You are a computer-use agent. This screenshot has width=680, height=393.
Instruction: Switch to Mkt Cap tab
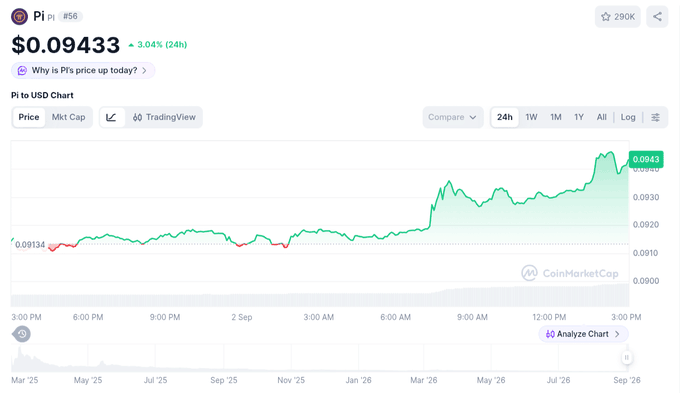point(69,117)
